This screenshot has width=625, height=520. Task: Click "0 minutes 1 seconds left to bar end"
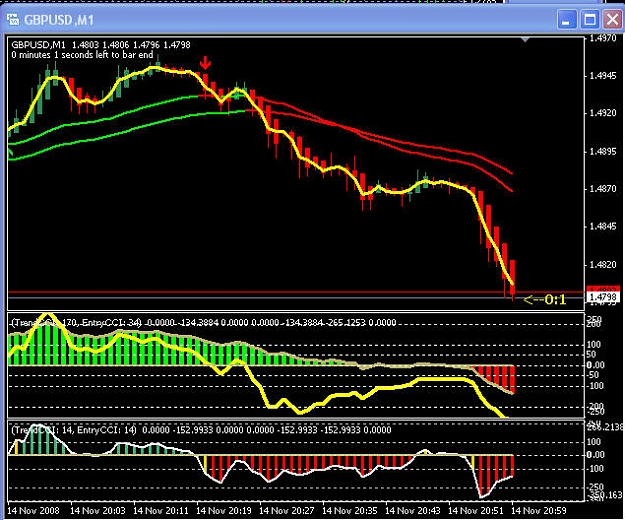click(82, 55)
